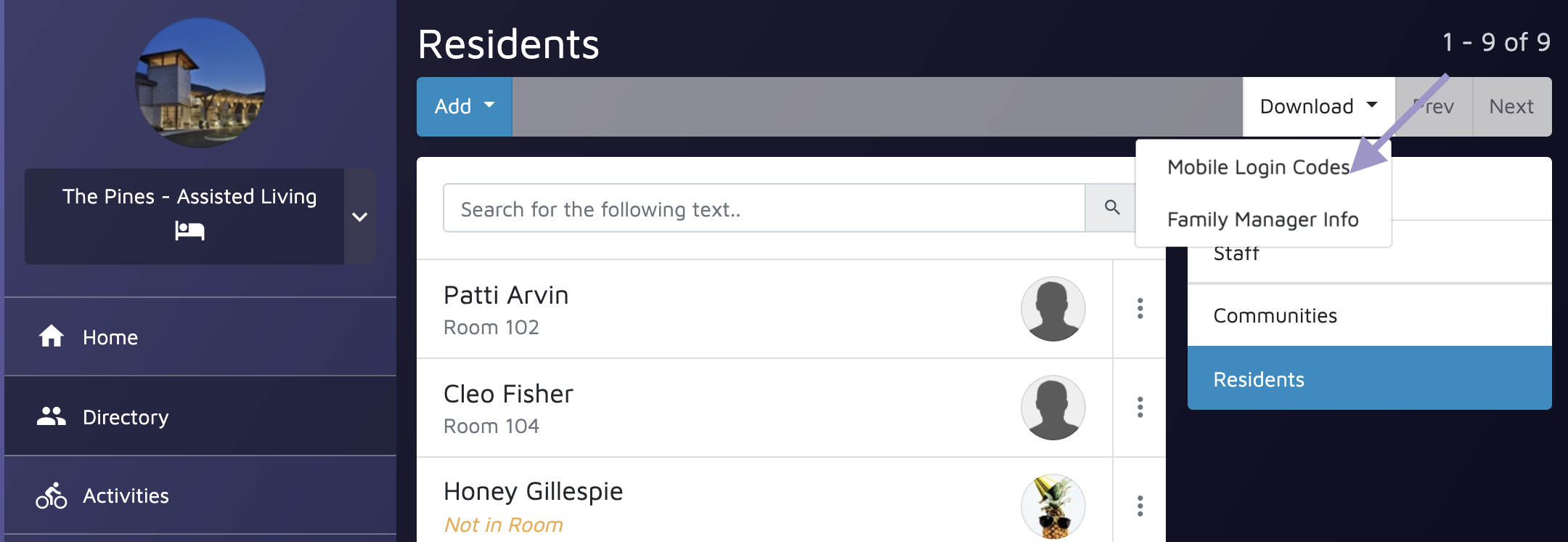Open Honey Gillespie's three-dot options menu
1568x542 pixels.
pyautogui.click(x=1140, y=506)
